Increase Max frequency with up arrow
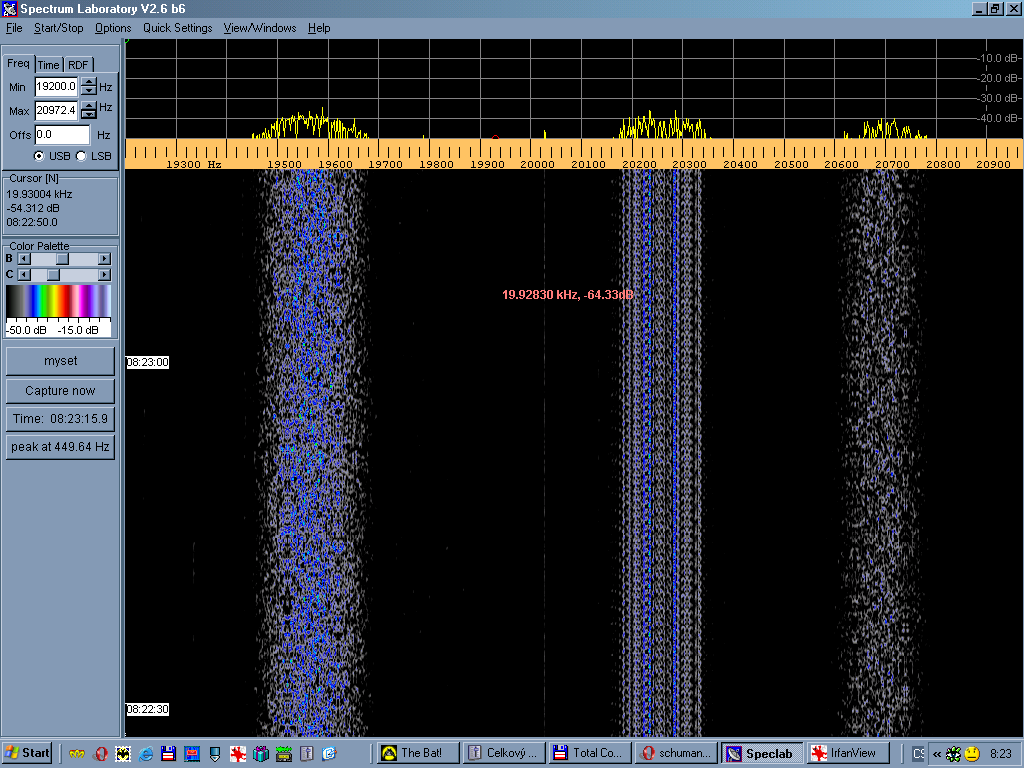1024x768 pixels. click(x=89, y=106)
